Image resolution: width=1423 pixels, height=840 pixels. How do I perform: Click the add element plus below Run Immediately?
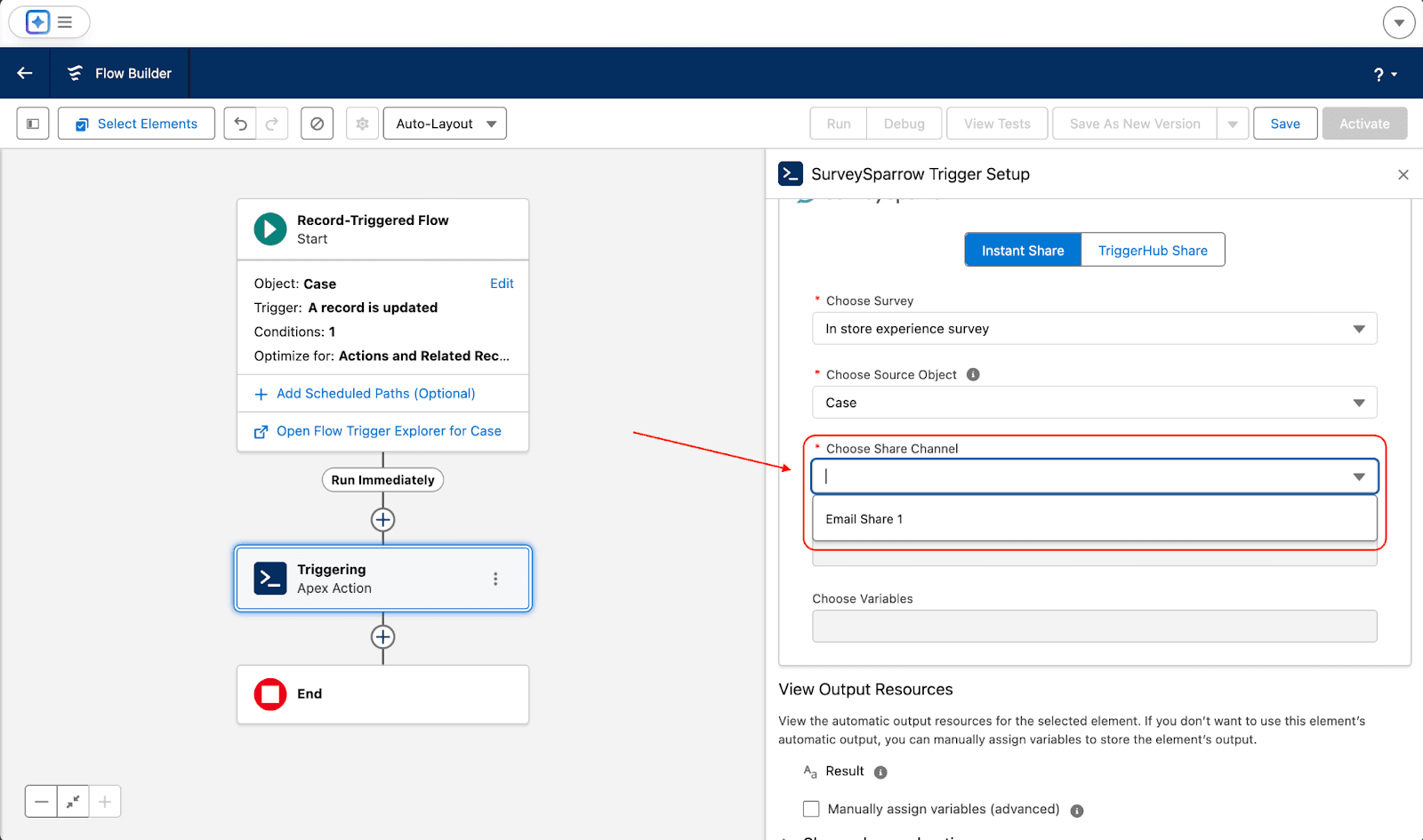click(382, 520)
